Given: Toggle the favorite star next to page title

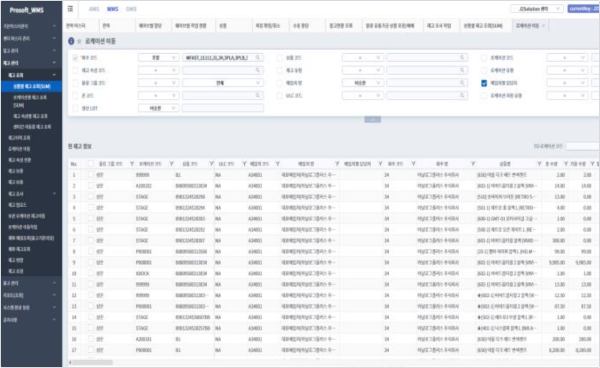Looking at the screenshot, I should (80, 41).
